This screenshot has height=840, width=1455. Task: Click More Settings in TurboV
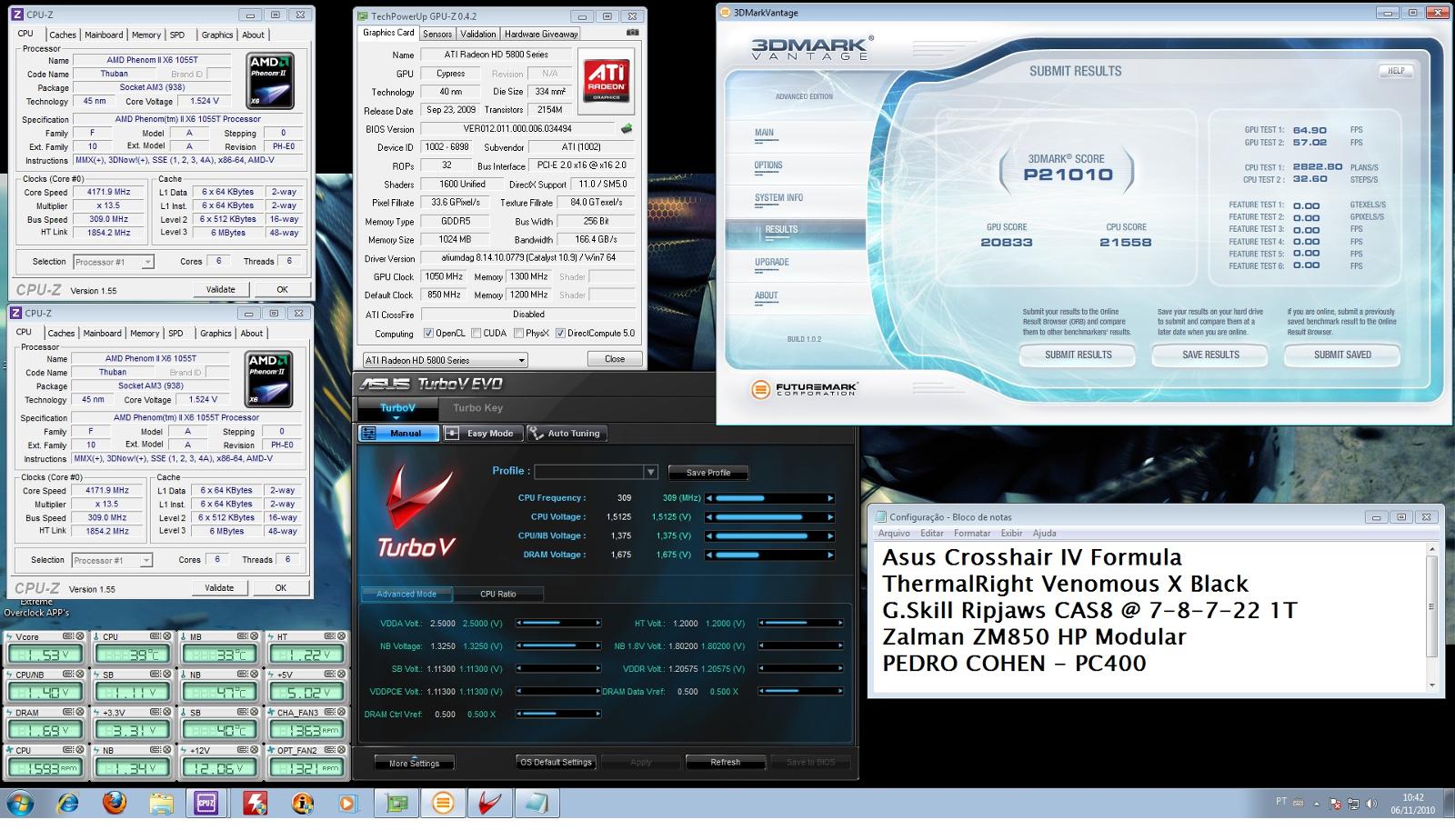click(414, 763)
